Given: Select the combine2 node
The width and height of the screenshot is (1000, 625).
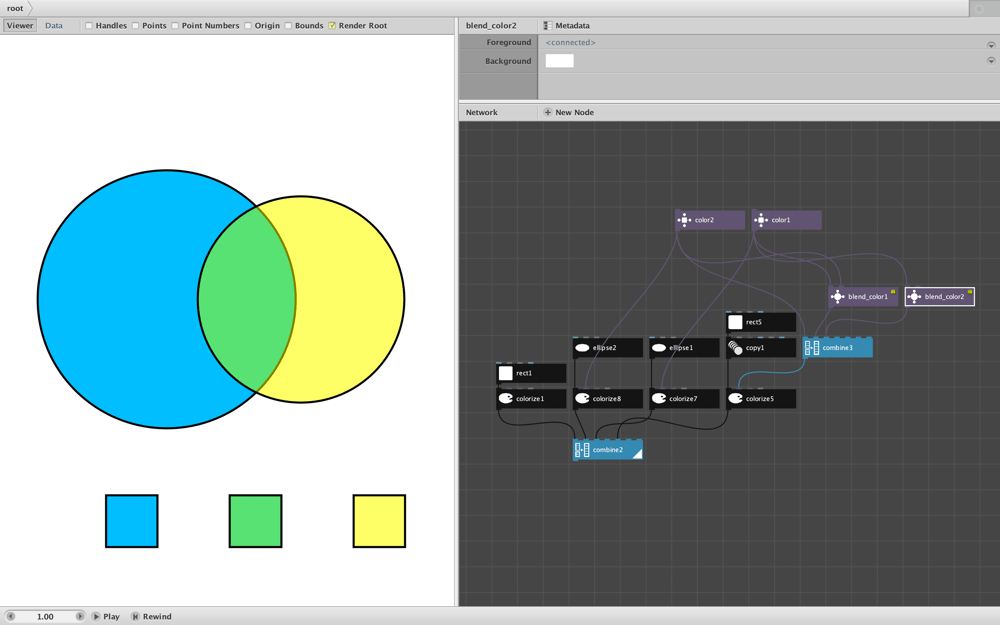Looking at the screenshot, I should (x=608, y=450).
